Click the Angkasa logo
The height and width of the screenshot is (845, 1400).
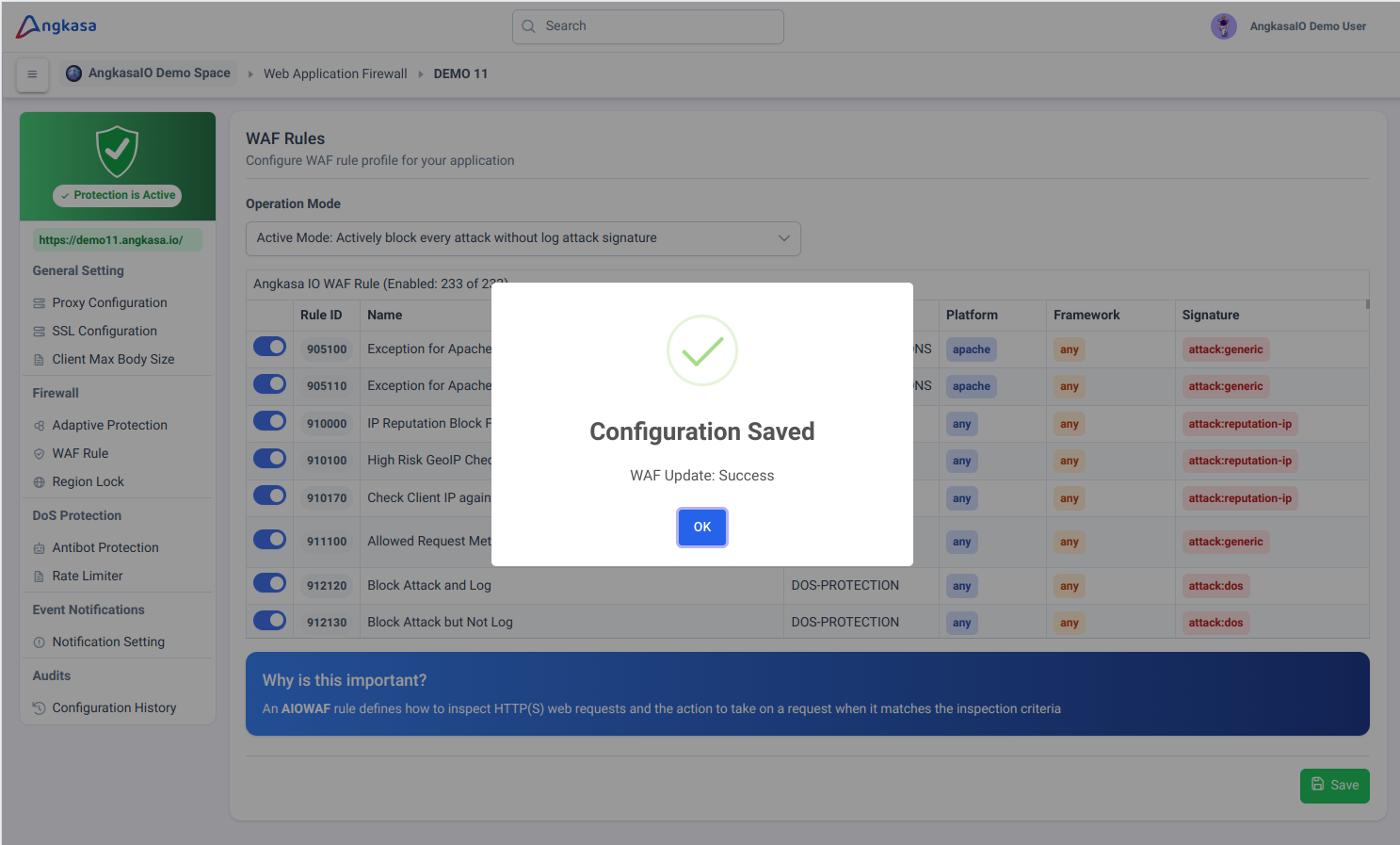[x=56, y=25]
